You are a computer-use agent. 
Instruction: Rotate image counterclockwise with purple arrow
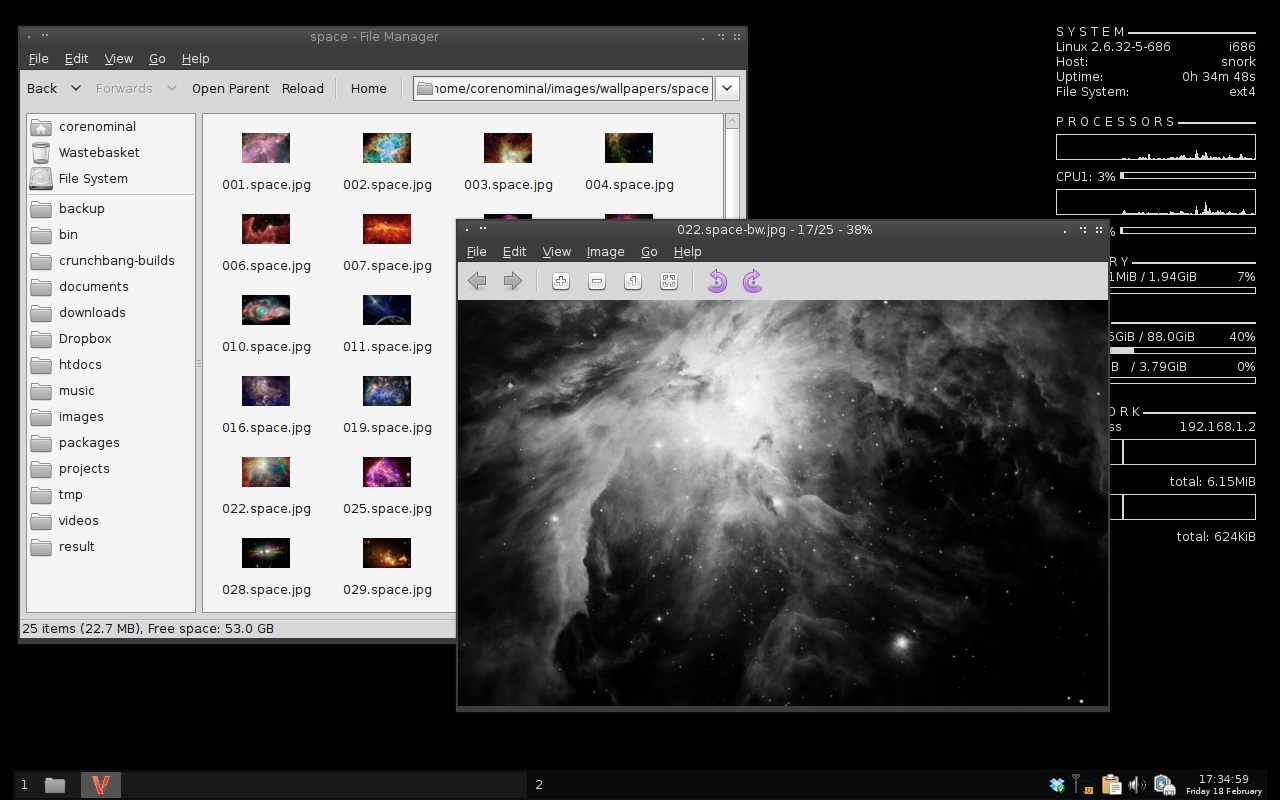coord(716,282)
